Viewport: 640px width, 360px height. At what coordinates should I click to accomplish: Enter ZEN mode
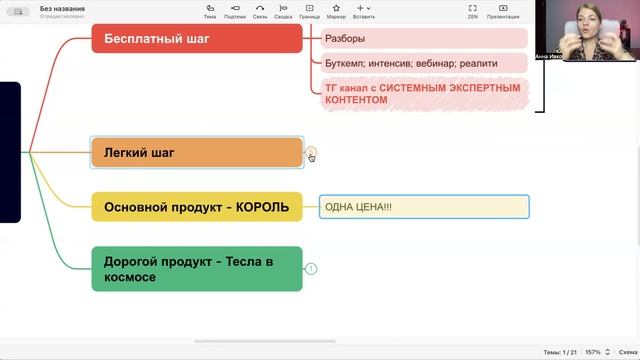[x=472, y=12]
